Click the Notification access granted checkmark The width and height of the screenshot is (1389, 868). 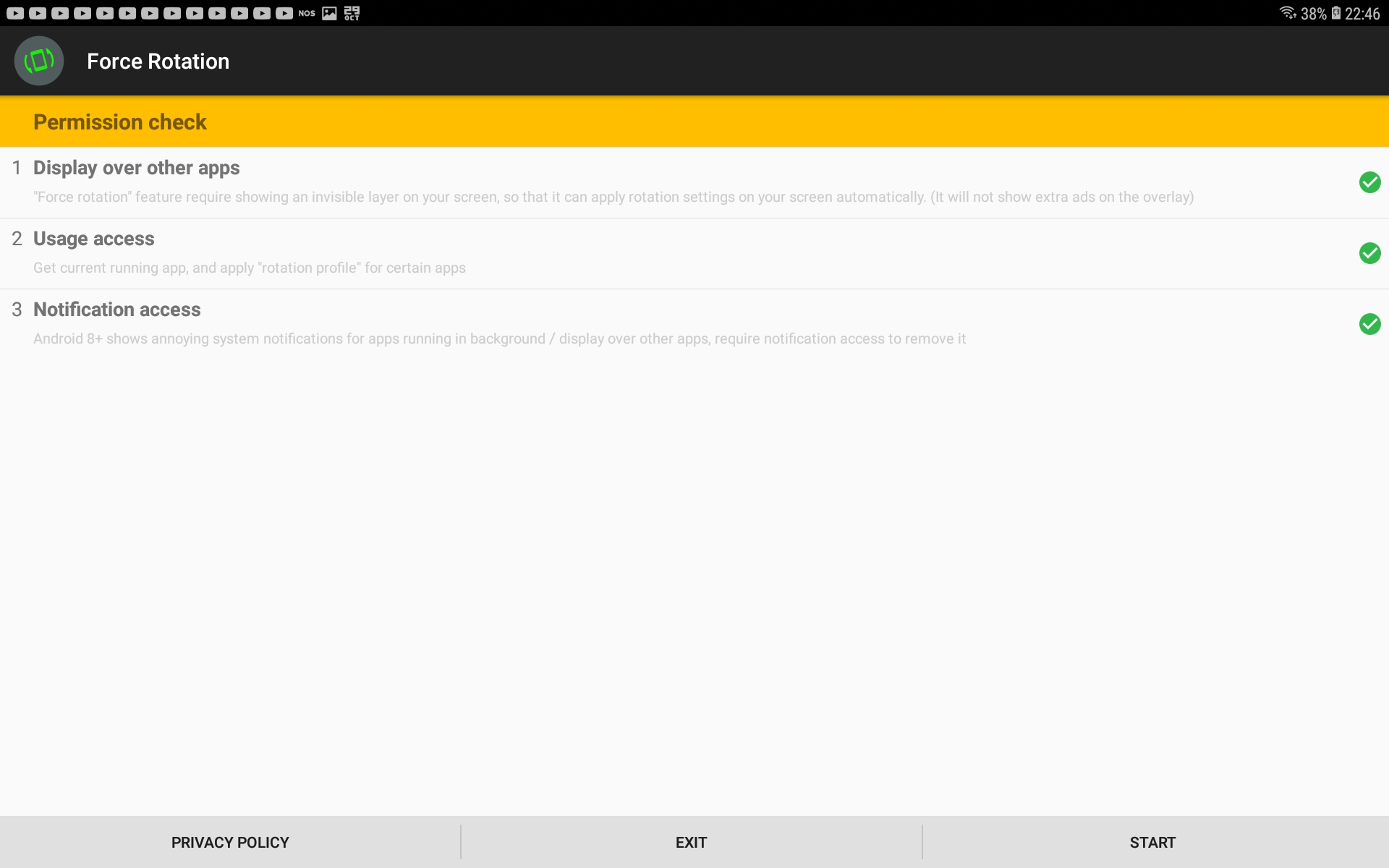[1370, 323]
